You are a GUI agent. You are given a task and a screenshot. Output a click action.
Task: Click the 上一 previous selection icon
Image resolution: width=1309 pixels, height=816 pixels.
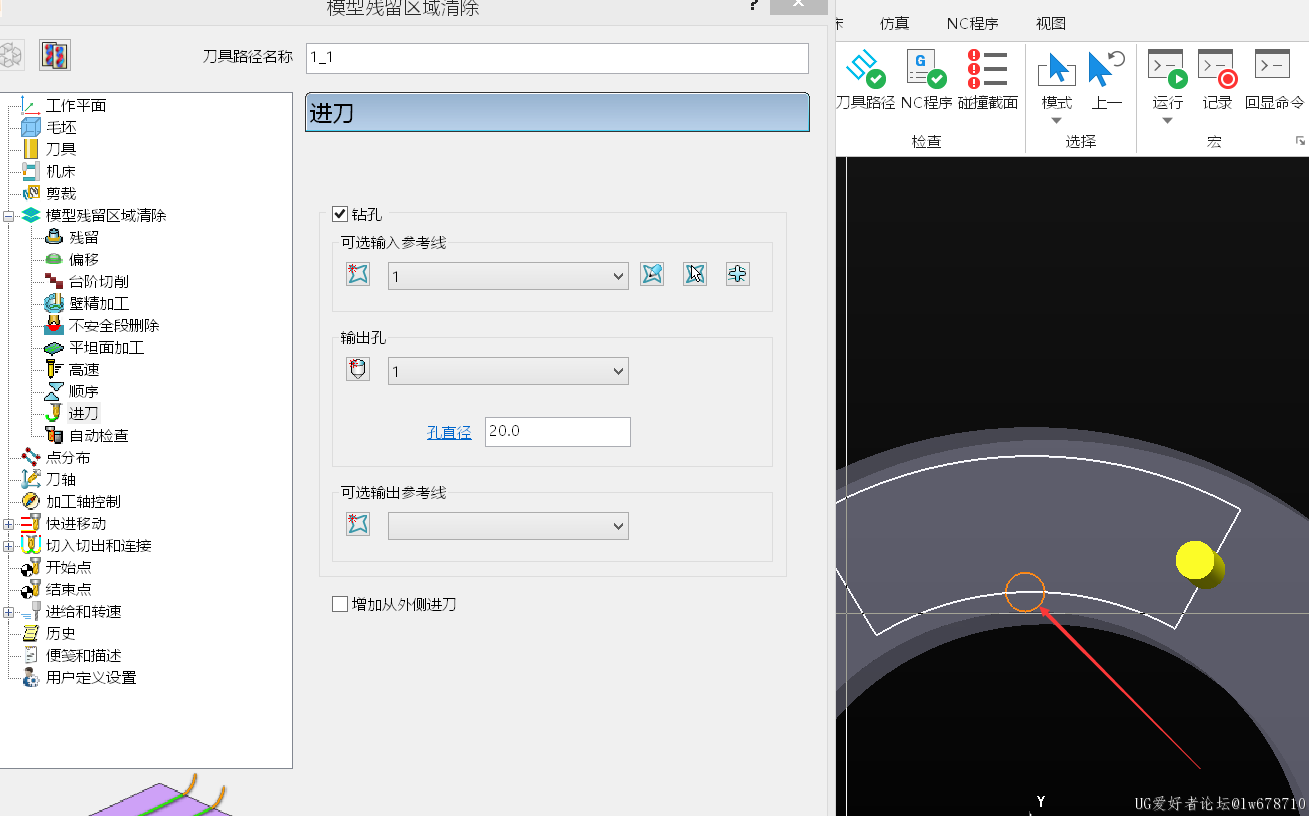click(1106, 68)
